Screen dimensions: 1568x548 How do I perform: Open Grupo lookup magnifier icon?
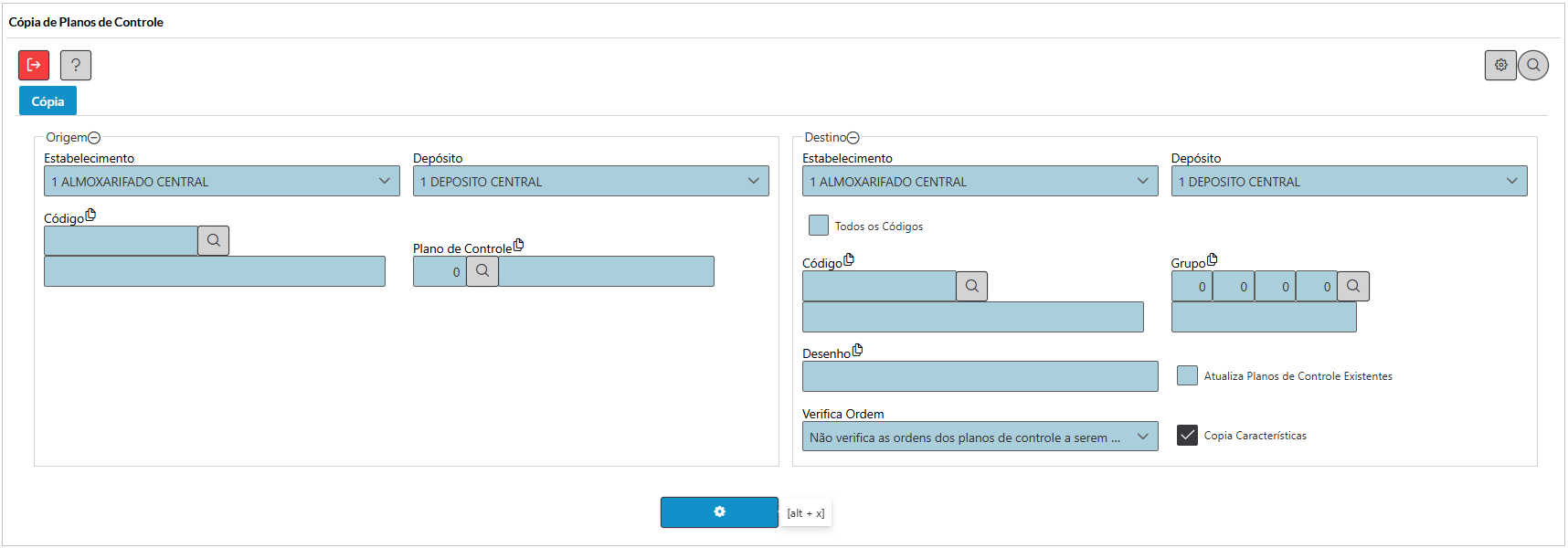pos(1353,286)
